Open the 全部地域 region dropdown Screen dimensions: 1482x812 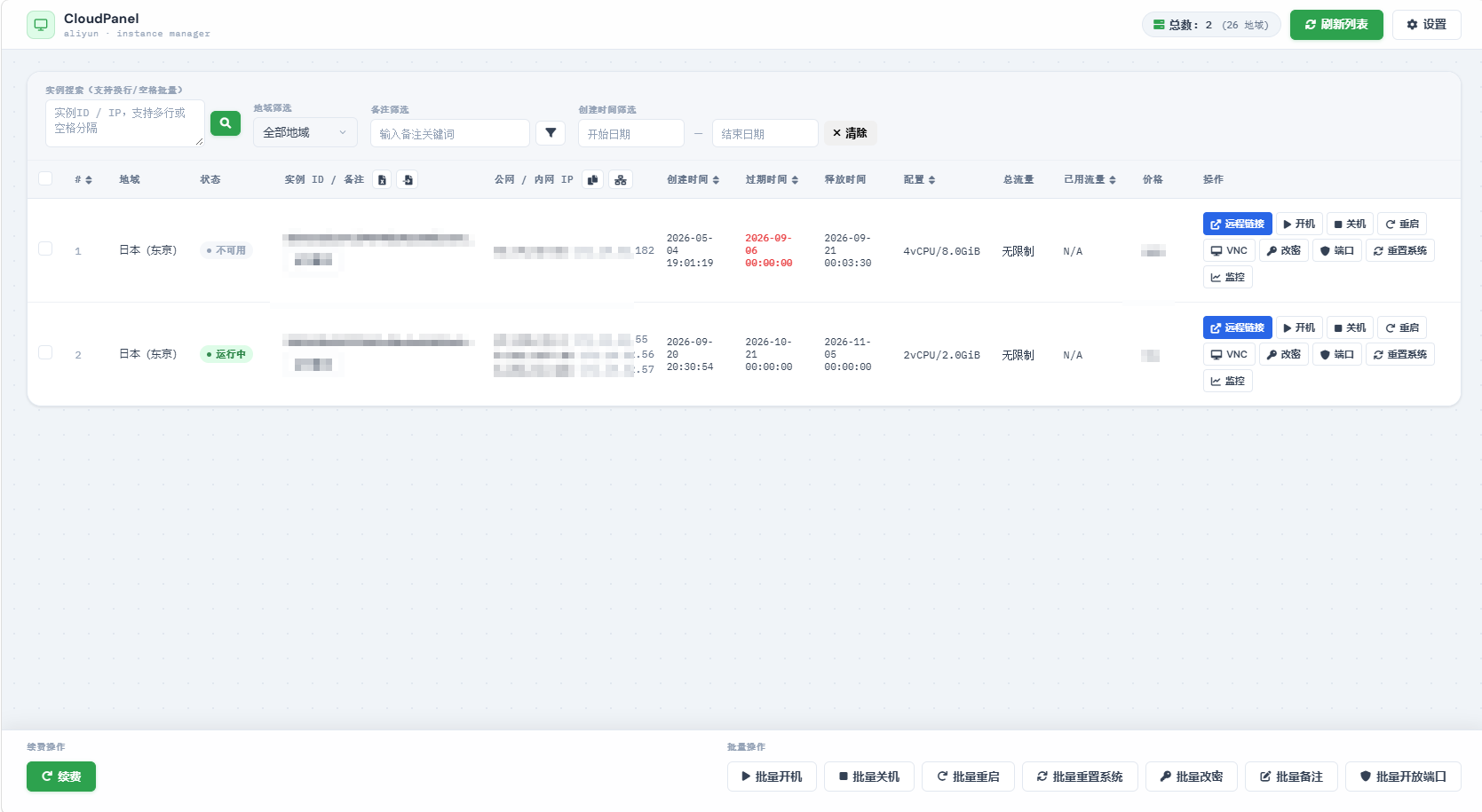305,132
